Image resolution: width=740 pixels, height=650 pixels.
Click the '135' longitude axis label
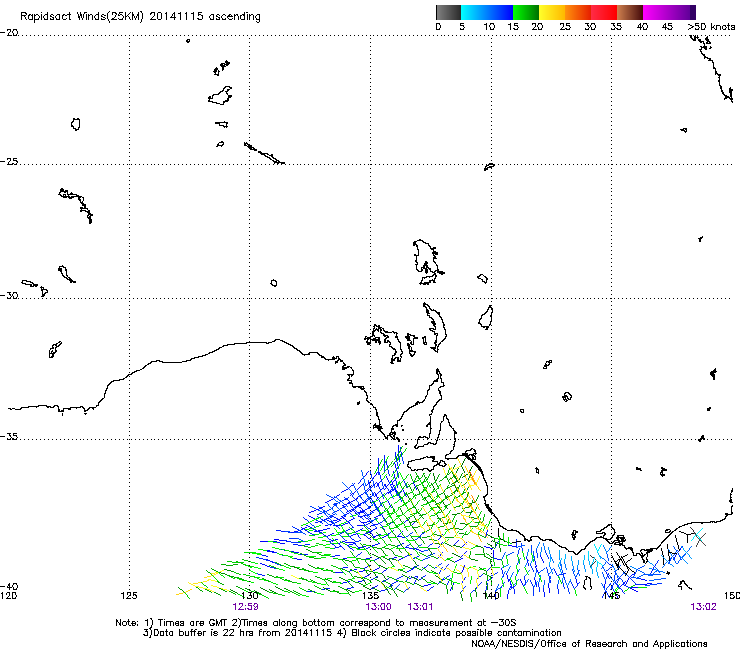(370, 595)
